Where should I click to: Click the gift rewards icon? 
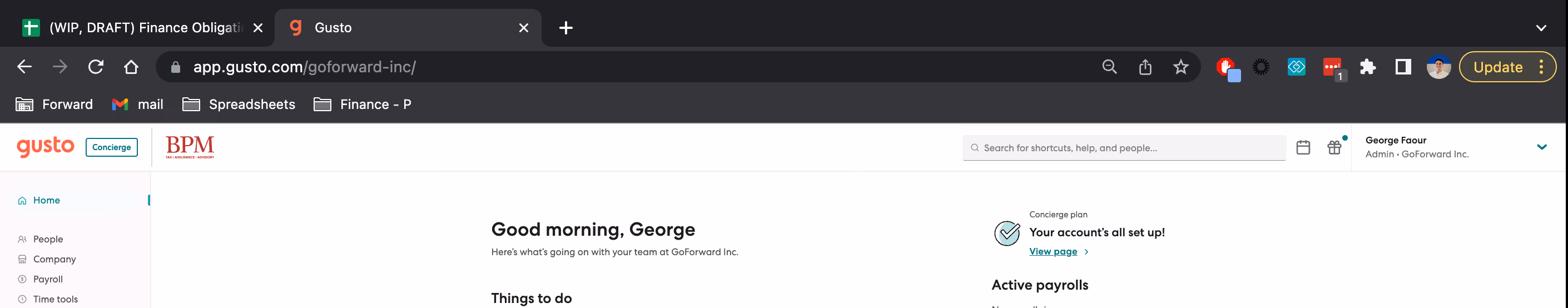(x=1334, y=147)
